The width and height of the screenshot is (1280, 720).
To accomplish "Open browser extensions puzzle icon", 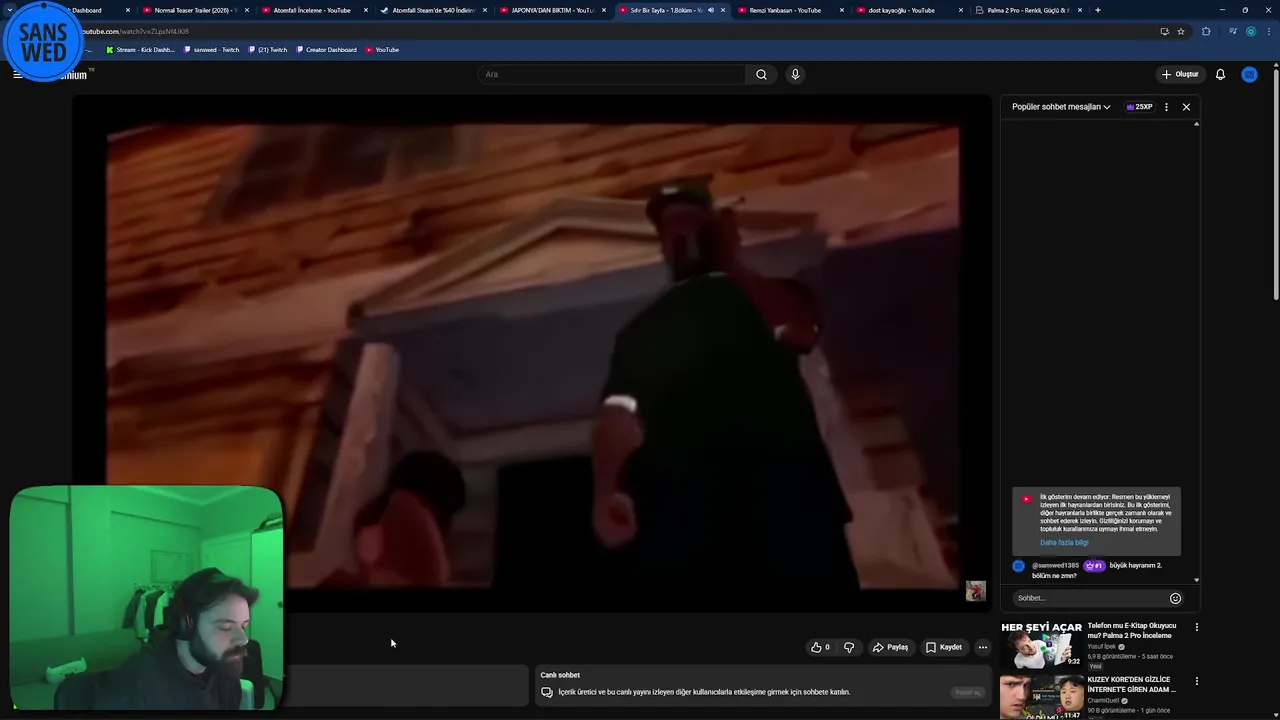I will (1206, 31).
